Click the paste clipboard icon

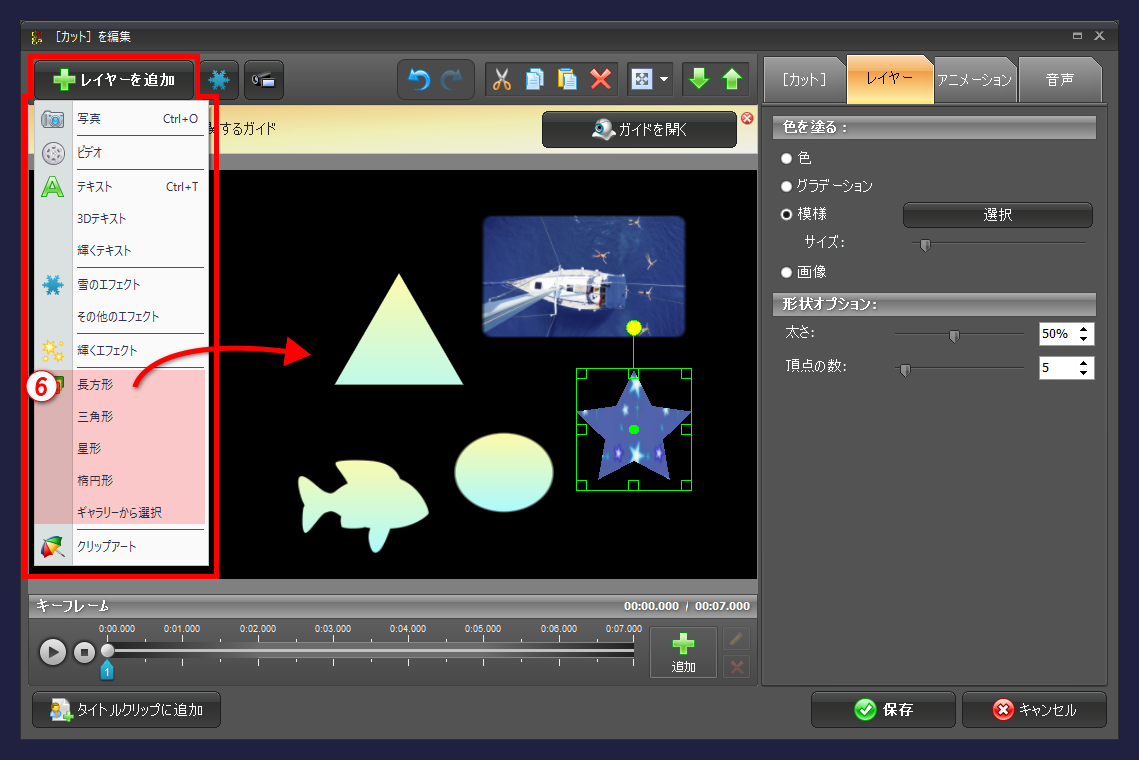[x=568, y=80]
